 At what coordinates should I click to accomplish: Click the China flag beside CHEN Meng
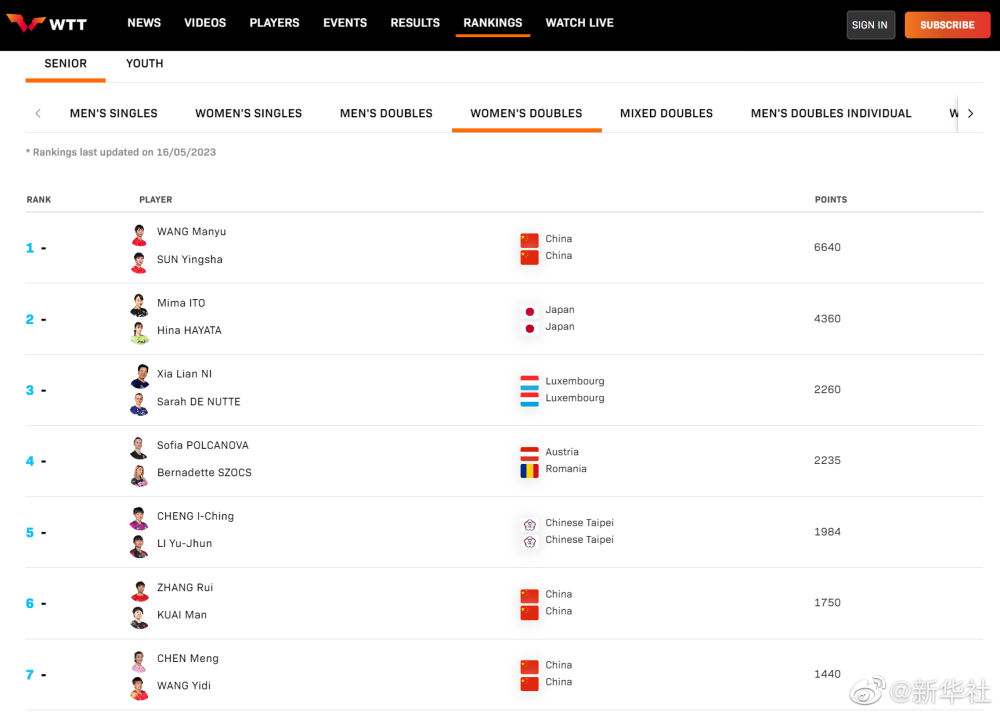(529, 667)
